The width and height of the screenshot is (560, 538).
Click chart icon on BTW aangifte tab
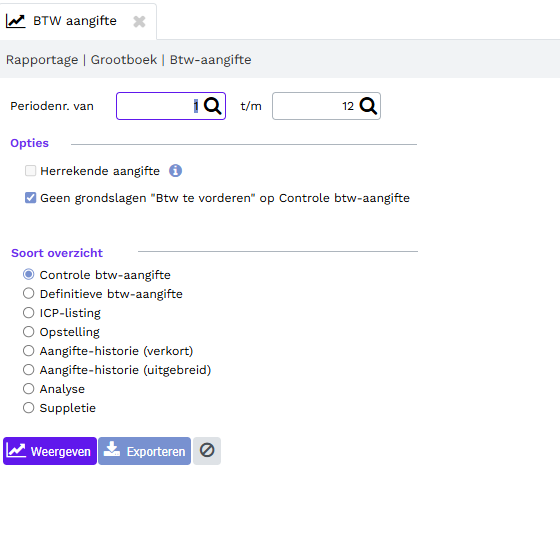coord(15,21)
